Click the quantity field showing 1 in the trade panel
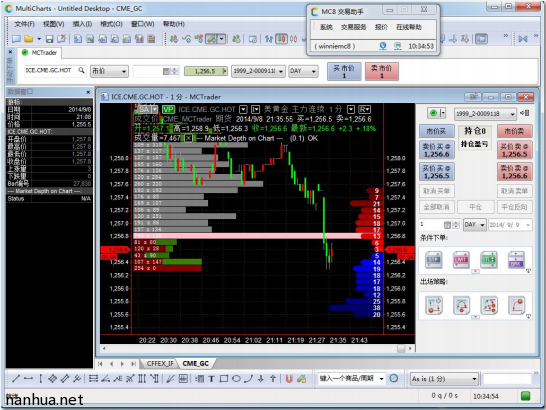Viewport: 546px width, 410px height. 431,225
